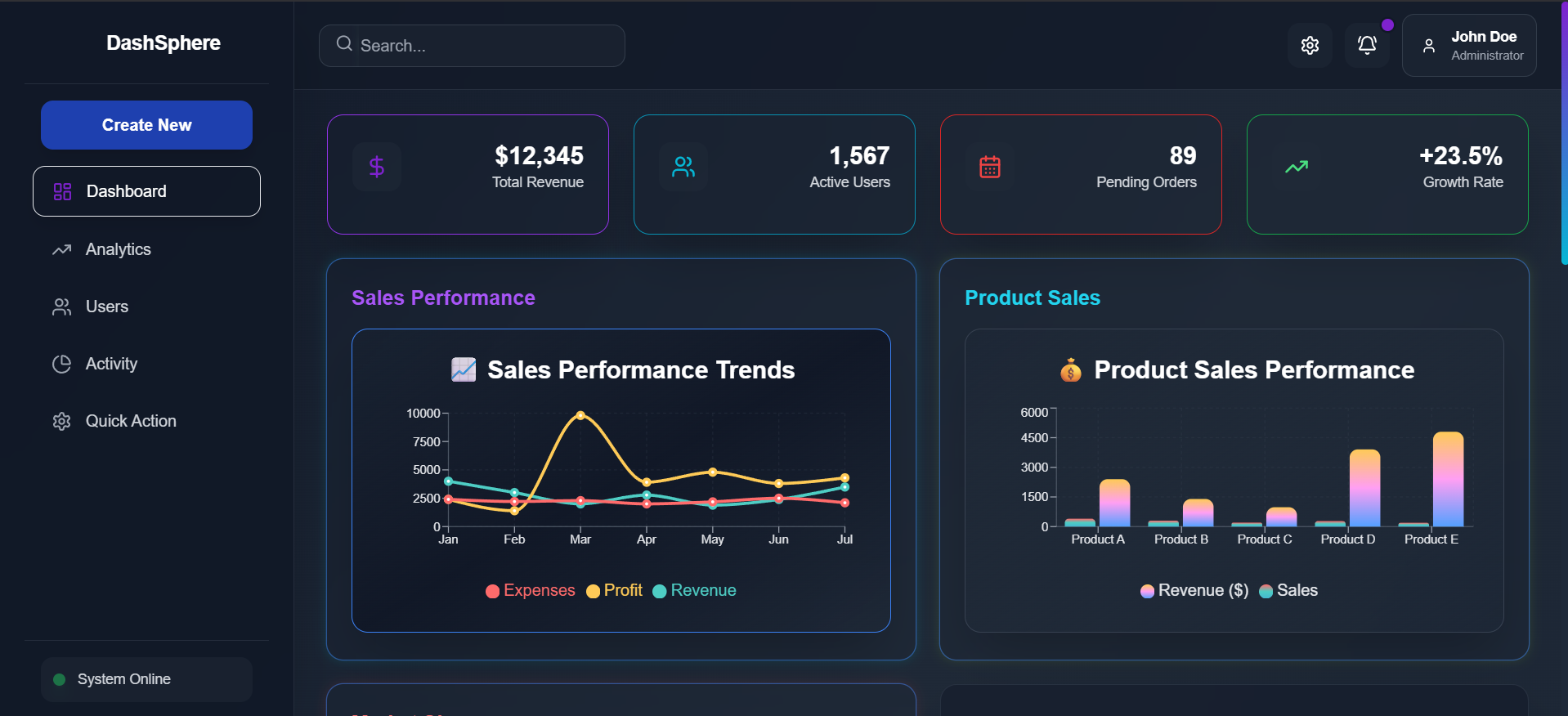Open the John Doe Administrator profile menu

pyautogui.click(x=1469, y=46)
